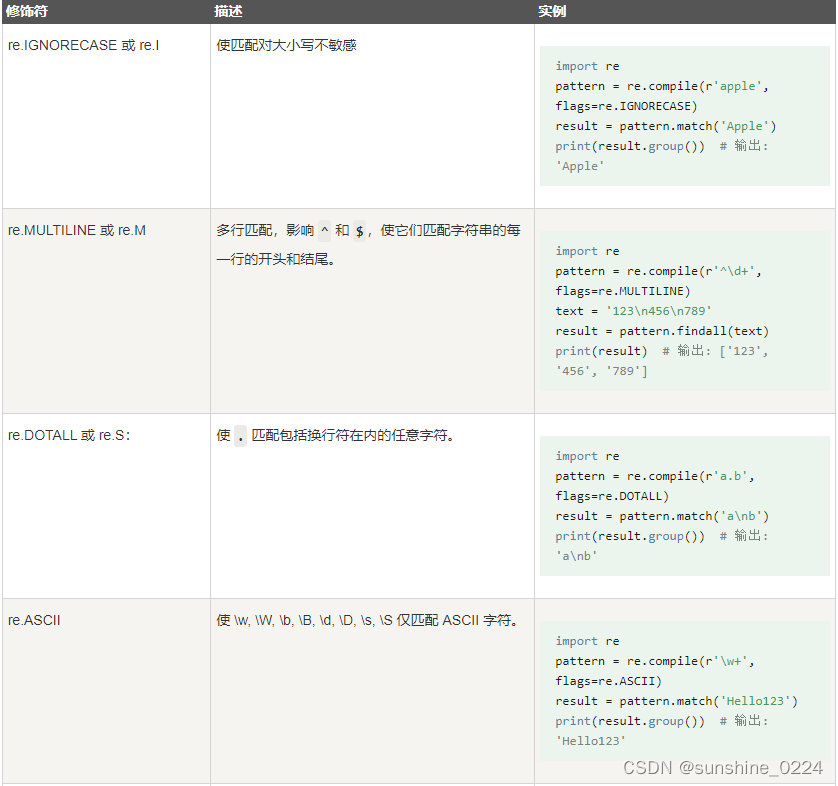Click the flags=re.DOTALL code line

pos(613,496)
